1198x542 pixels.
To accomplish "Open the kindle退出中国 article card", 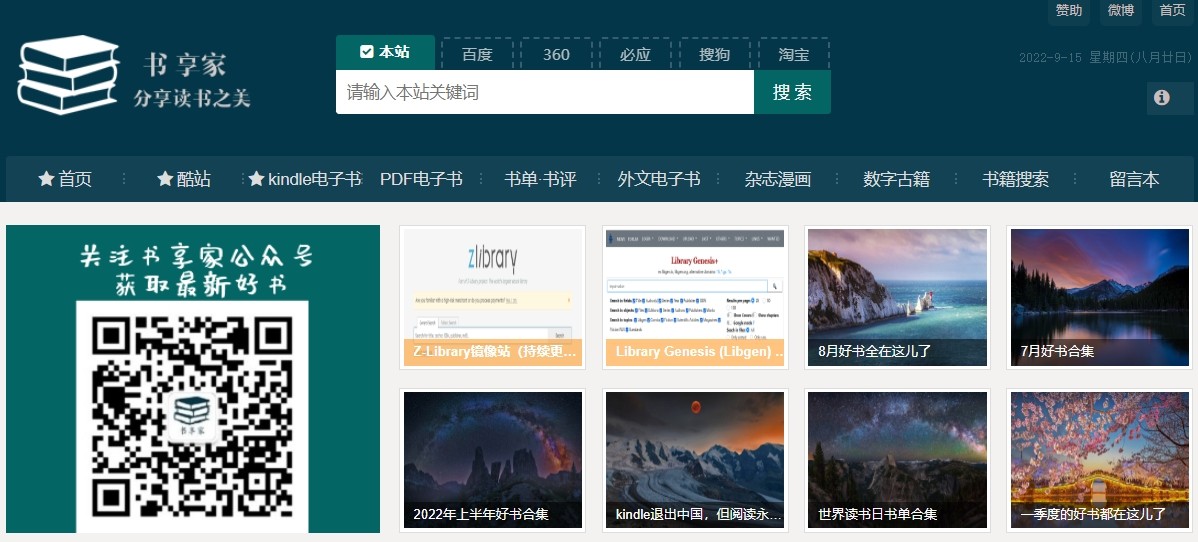I will [x=695, y=460].
